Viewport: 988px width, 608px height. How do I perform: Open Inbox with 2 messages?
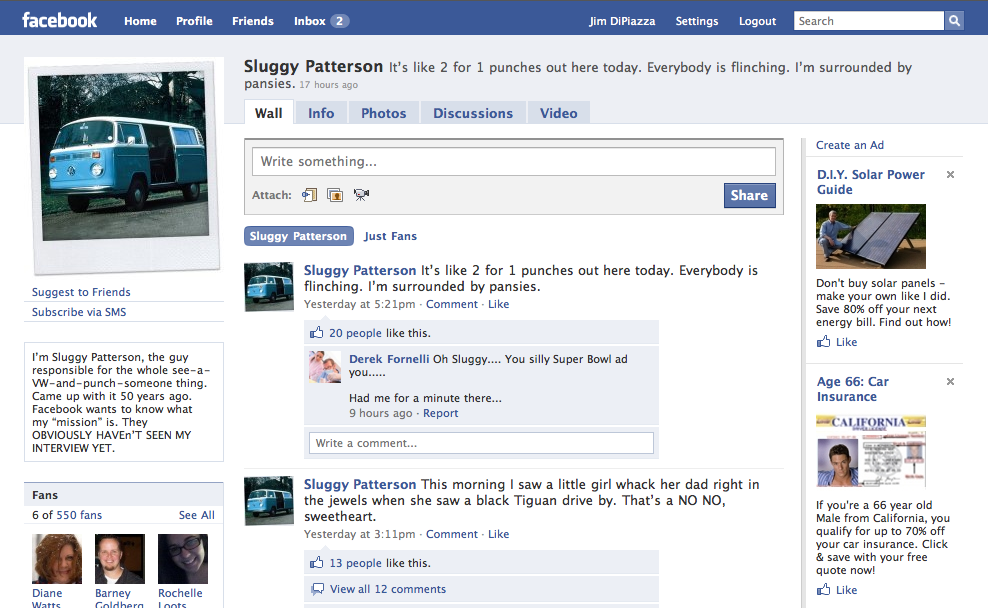click(x=321, y=21)
